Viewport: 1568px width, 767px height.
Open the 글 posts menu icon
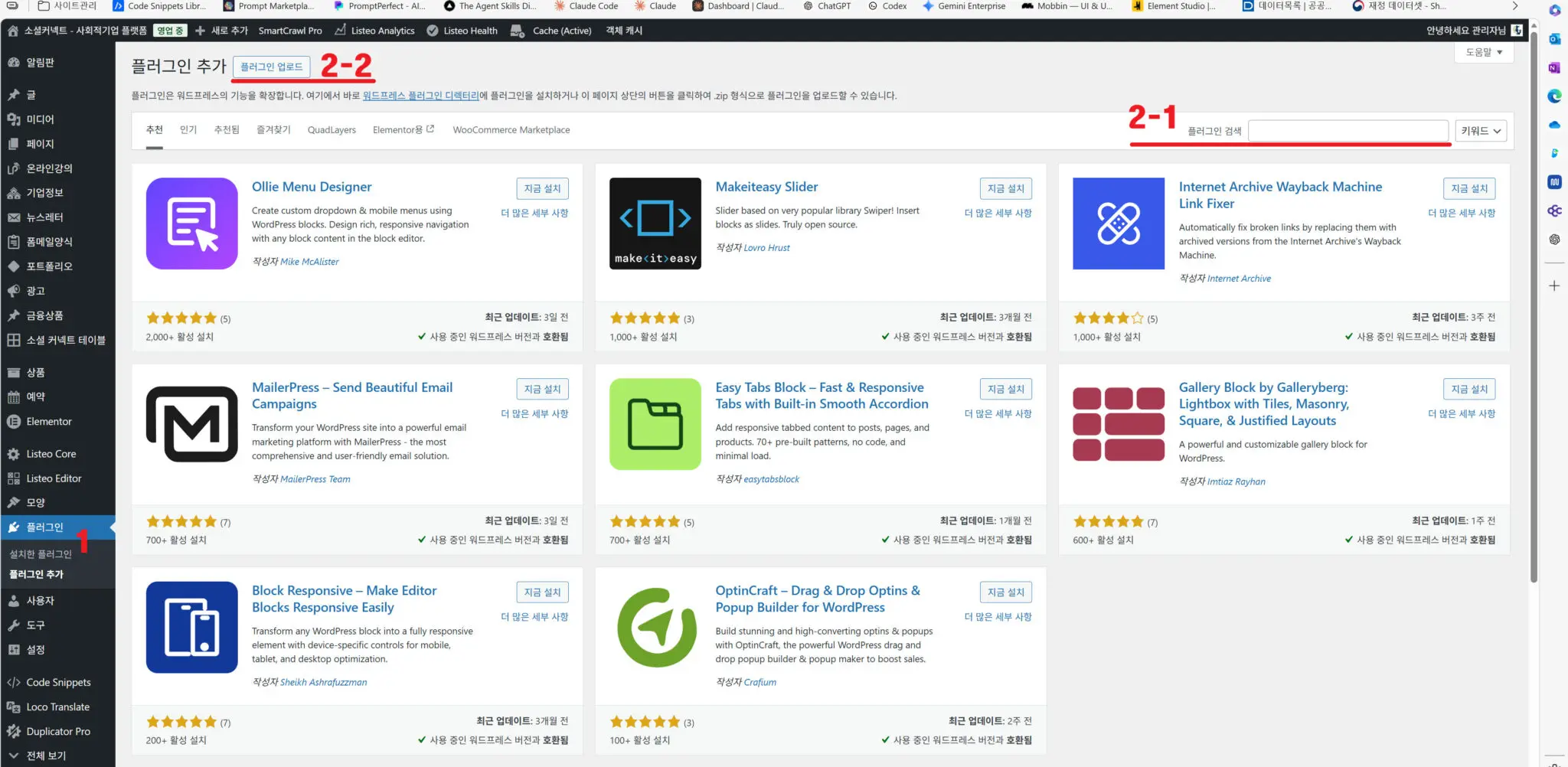coord(13,95)
